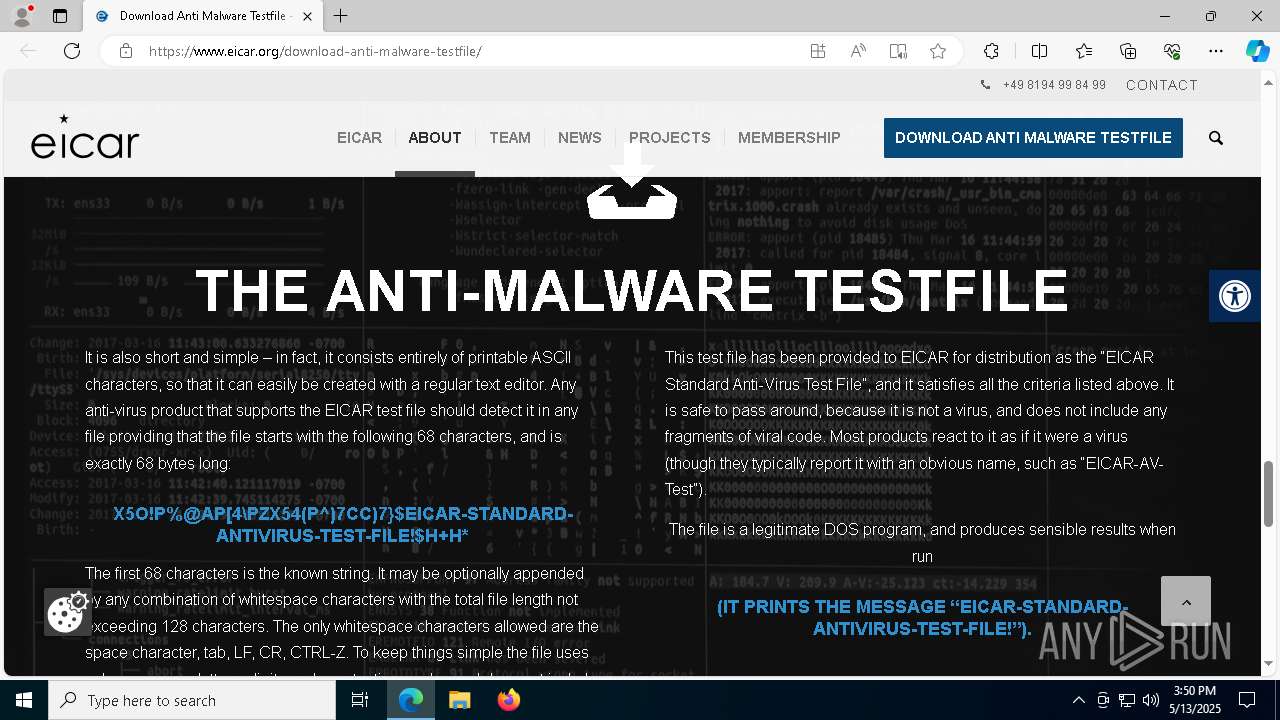Open the tab actions menu icon
This screenshot has width=1280, height=720.
point(60,16)
